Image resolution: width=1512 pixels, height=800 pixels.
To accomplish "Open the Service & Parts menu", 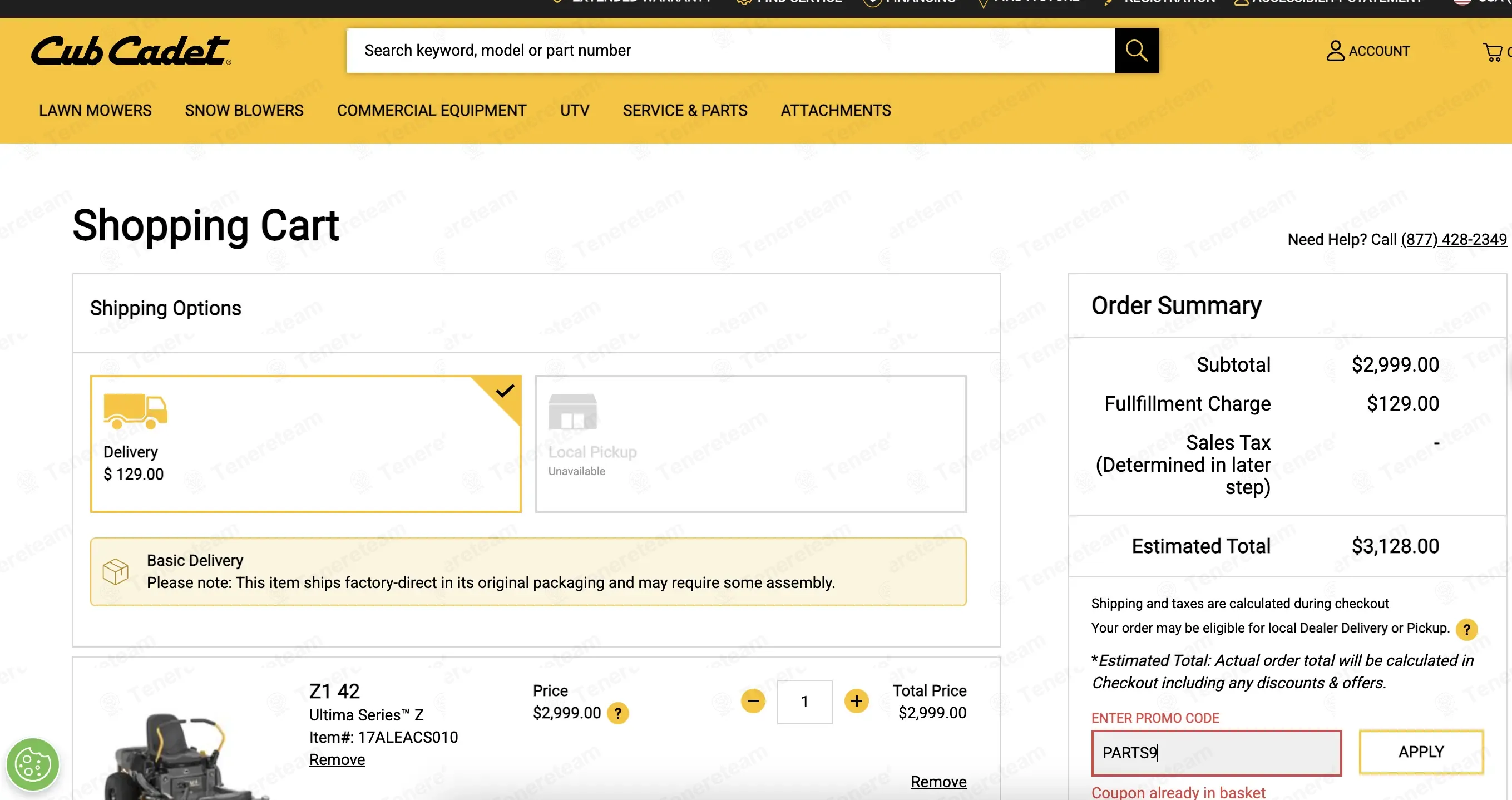I will pyautogui.click(x=685, y=110).
